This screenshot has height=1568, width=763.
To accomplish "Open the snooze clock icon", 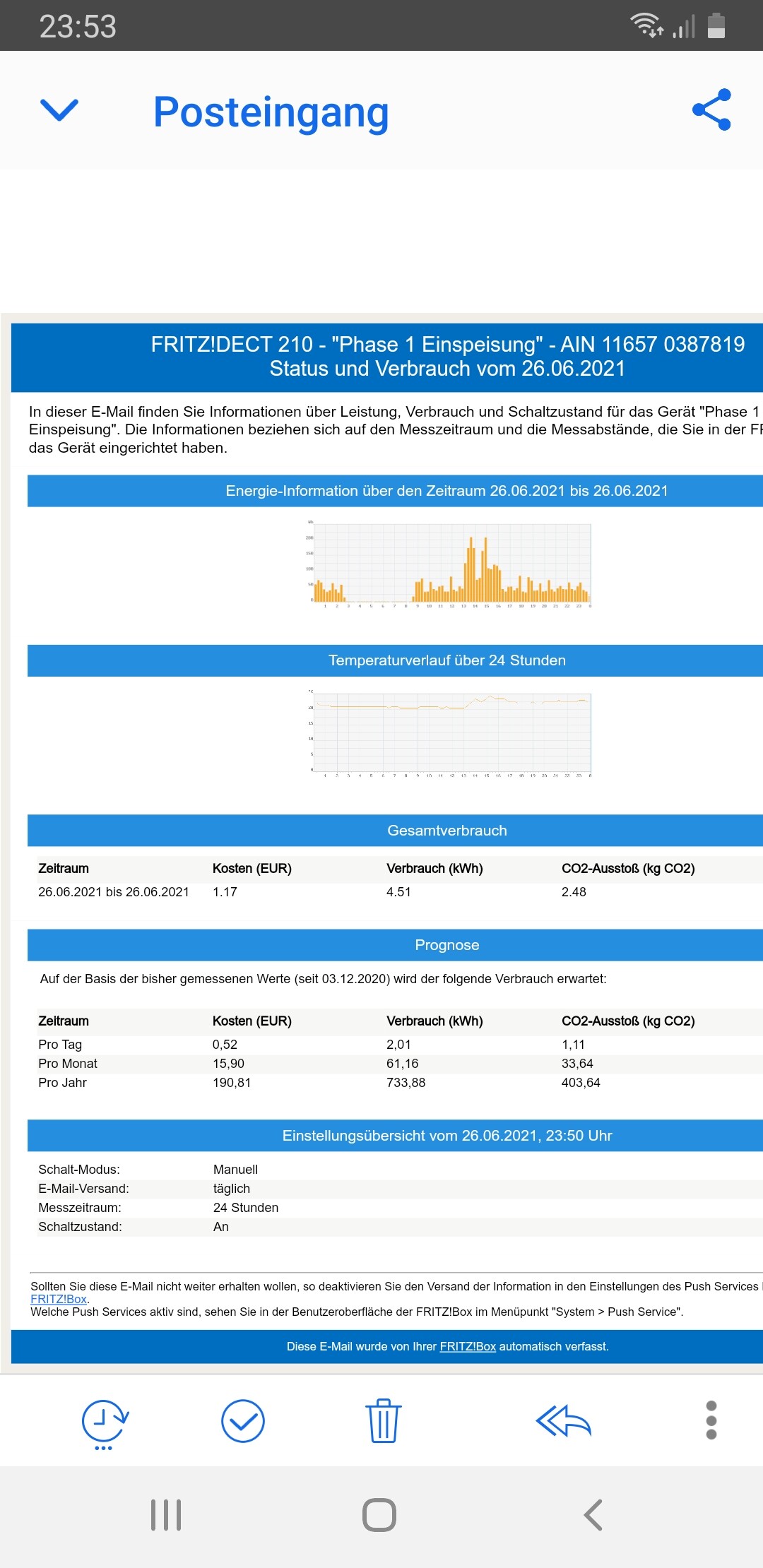I will 105,1423.
